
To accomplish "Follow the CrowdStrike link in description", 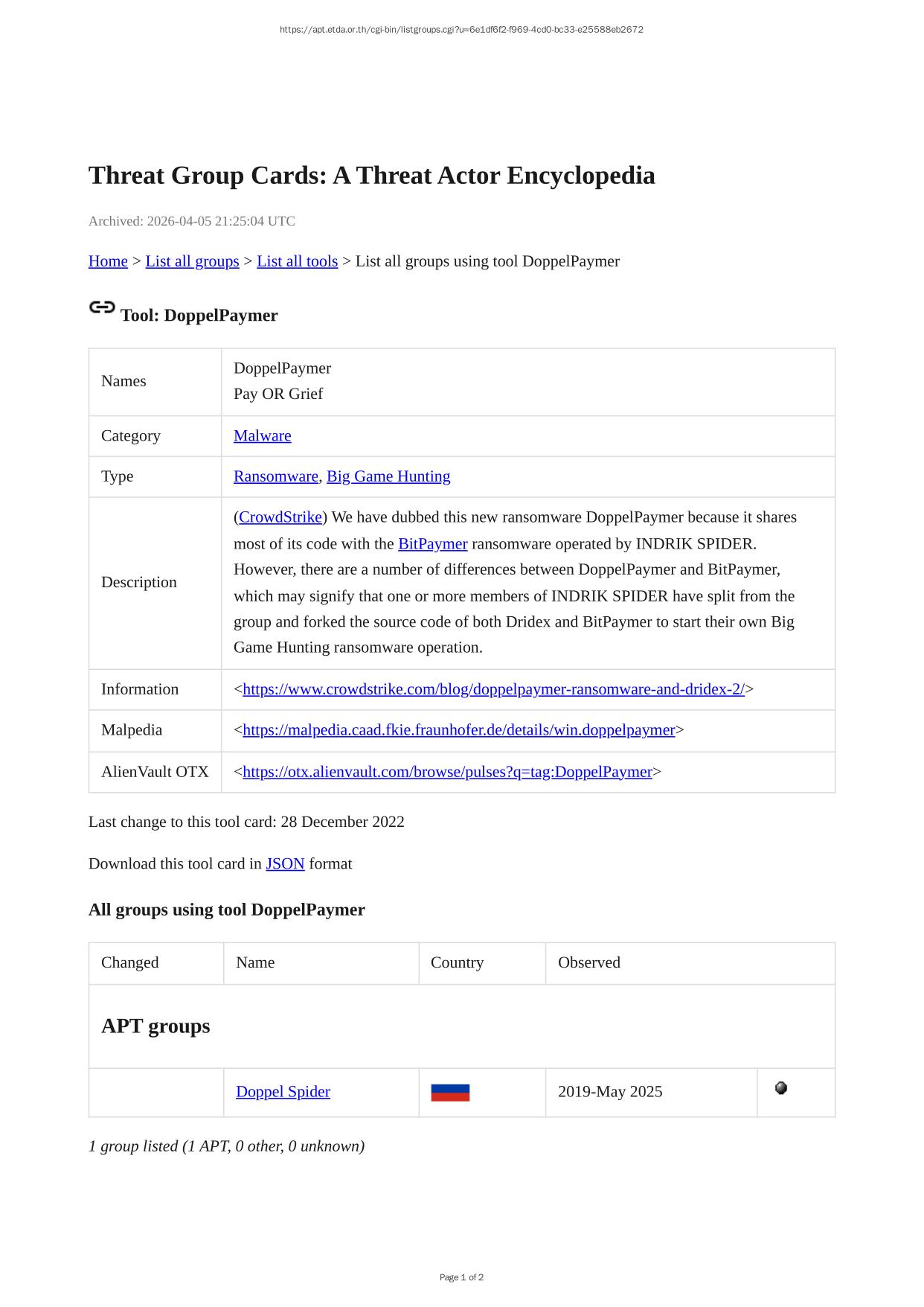I will tap(280, 517).
